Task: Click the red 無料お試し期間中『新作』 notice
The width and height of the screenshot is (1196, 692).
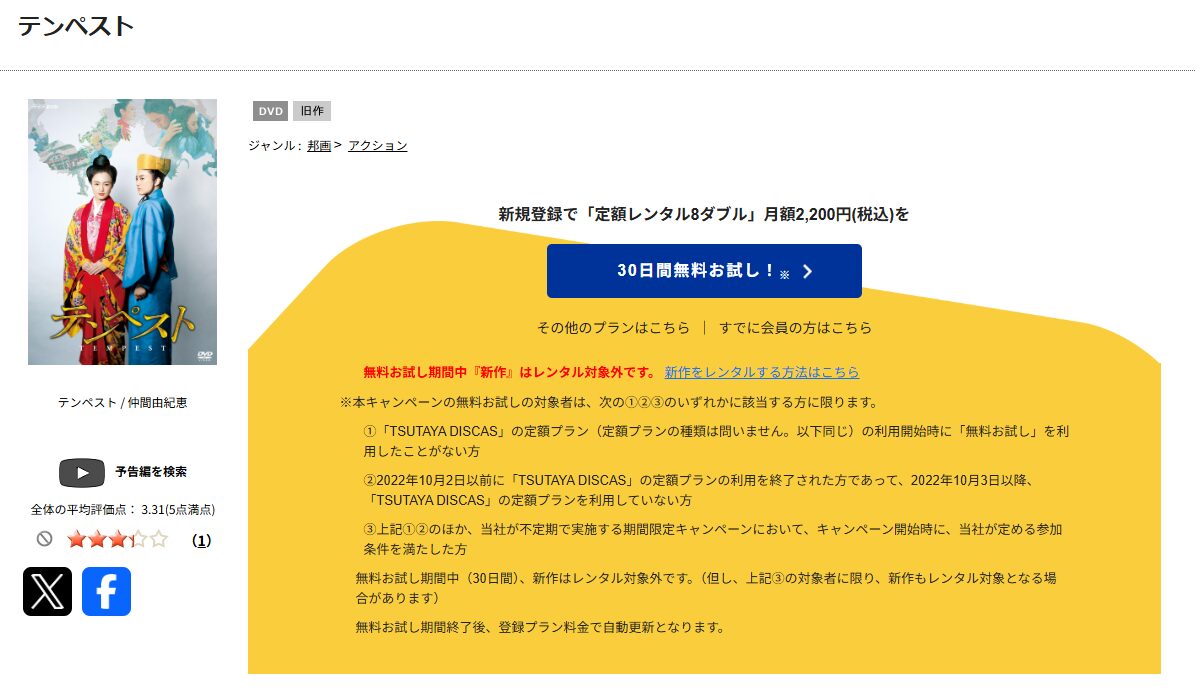Action: pos(510,372)
